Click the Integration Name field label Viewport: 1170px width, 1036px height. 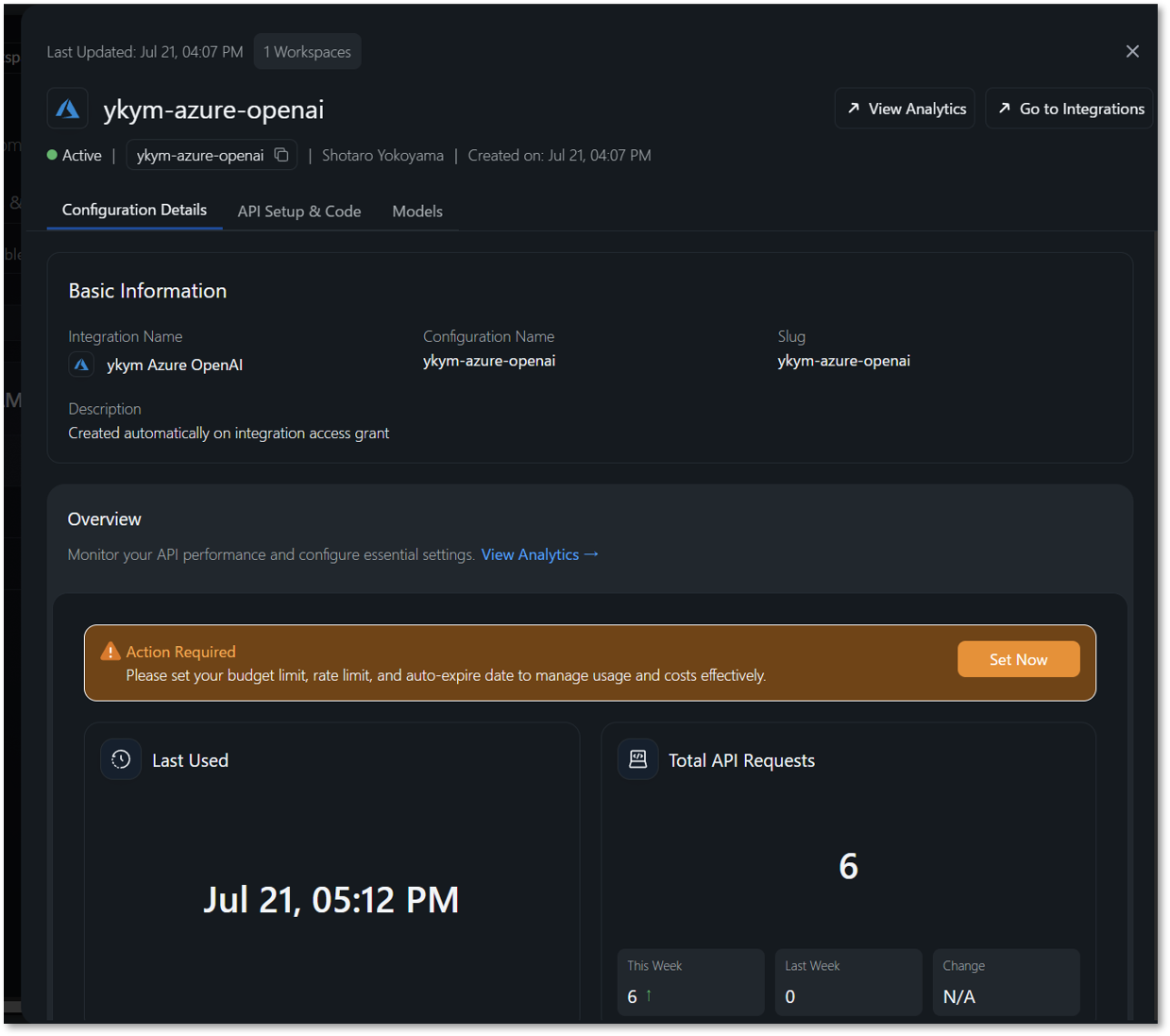125,336
